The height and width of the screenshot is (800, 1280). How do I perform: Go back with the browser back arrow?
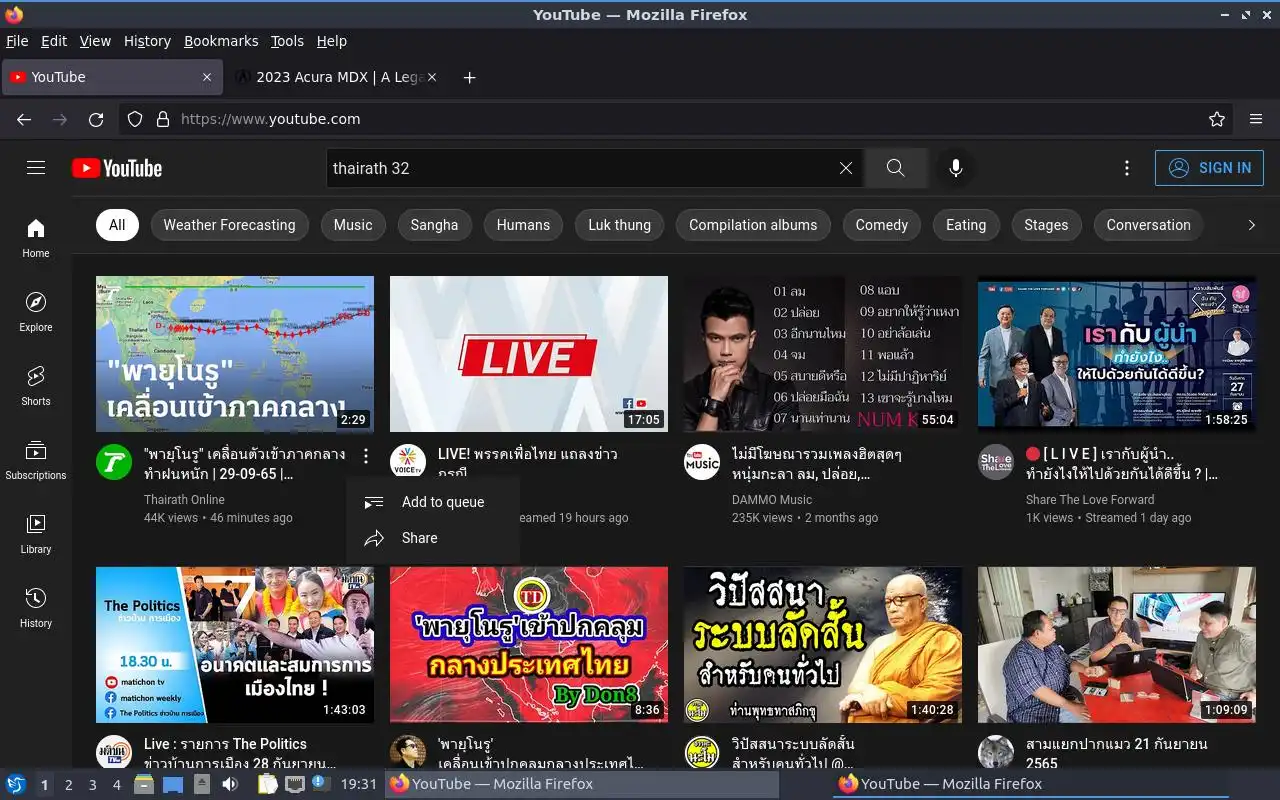click(x=24, y=119)
